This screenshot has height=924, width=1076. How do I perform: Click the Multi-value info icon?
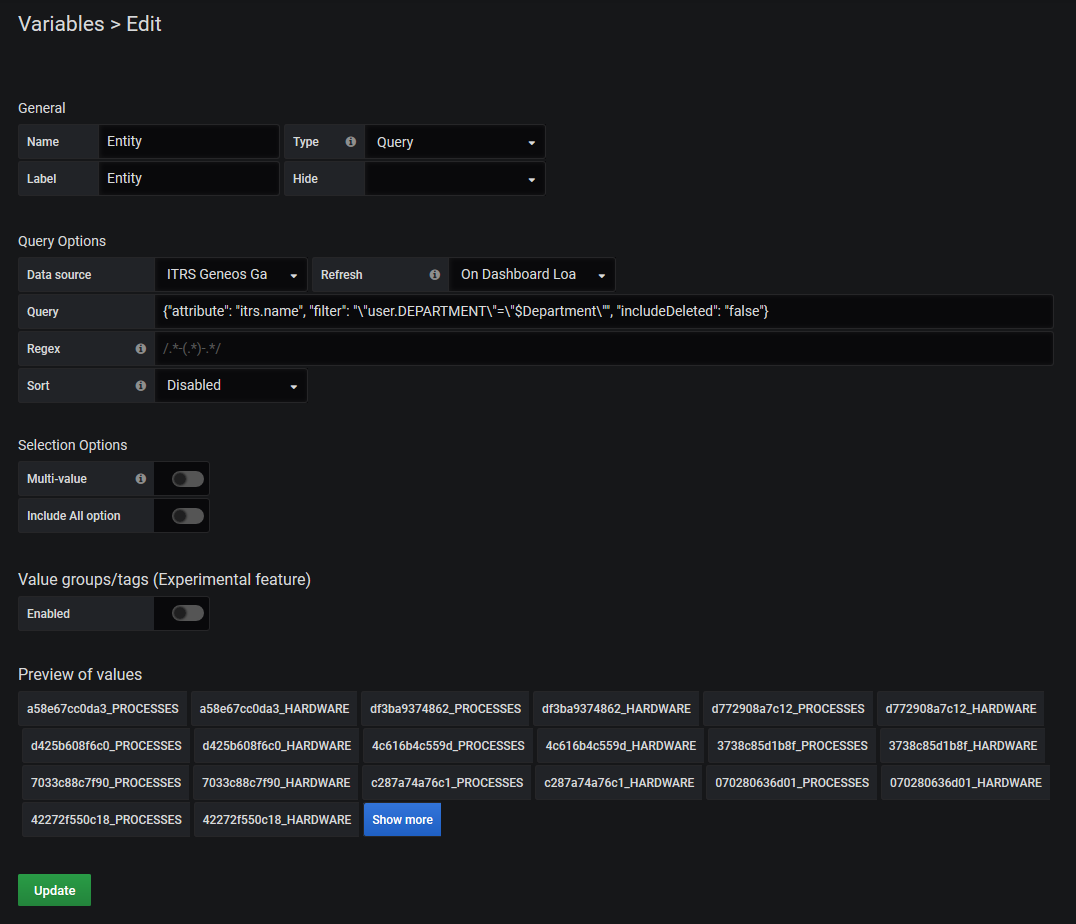click(x=141, y=479)
